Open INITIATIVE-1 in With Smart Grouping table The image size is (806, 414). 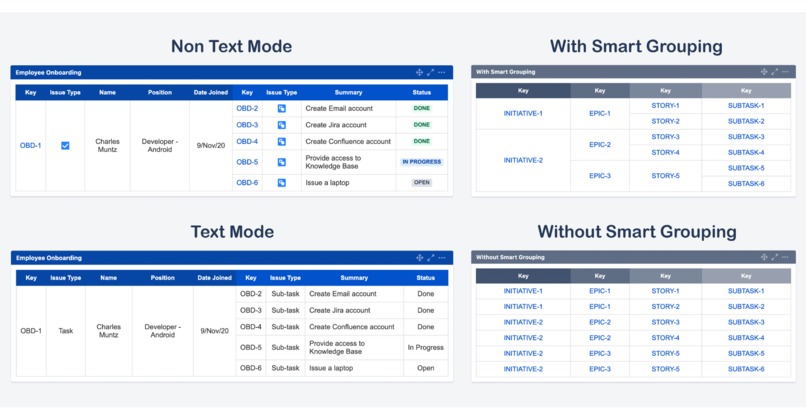tap(523, 114)
